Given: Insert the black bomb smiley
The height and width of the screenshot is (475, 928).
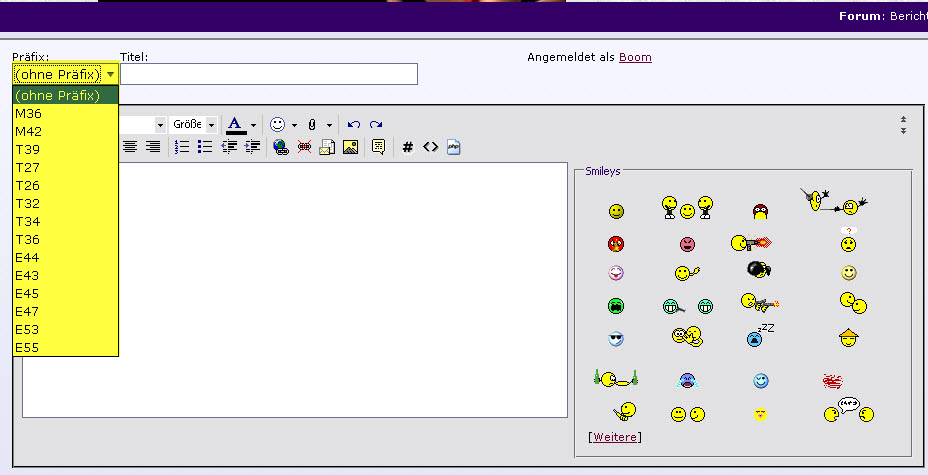Looking at the screenshot, I should (759, 269).
